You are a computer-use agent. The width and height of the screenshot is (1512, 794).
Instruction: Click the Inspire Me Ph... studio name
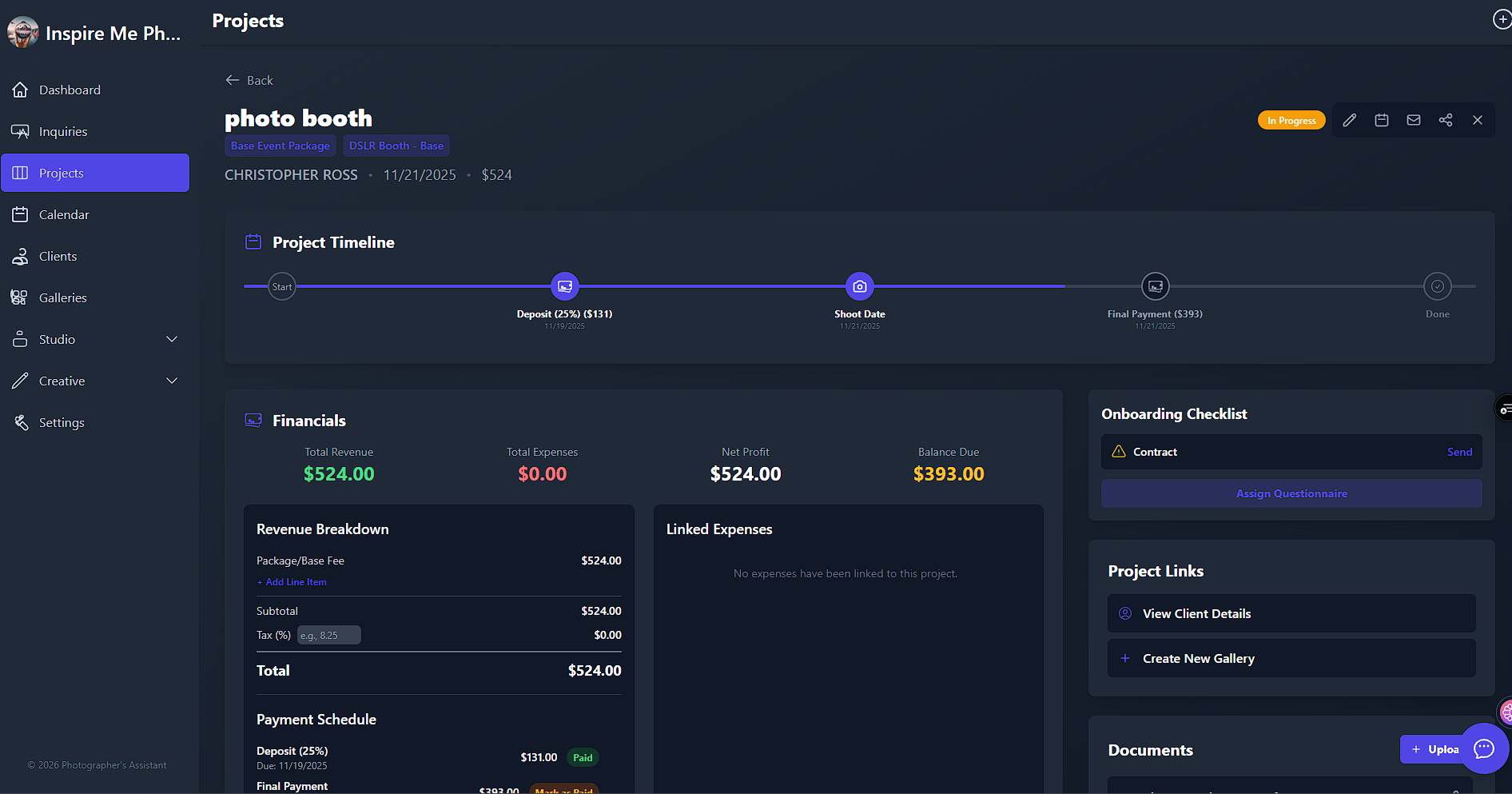(113, 33)
